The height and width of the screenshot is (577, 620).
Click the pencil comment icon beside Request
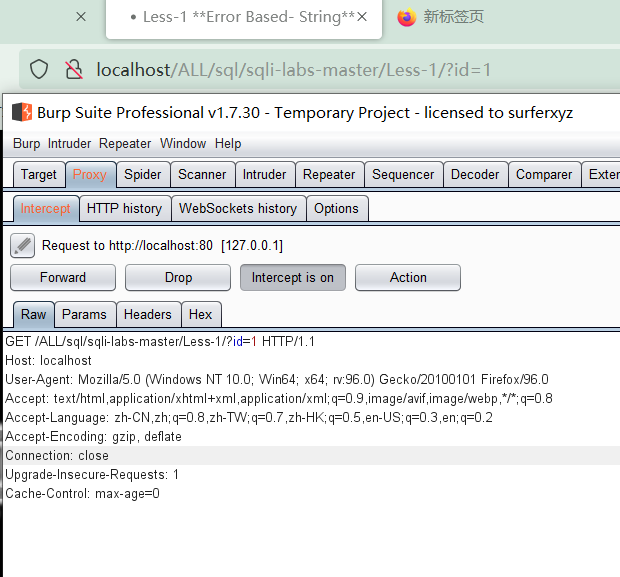coord(23,246)
